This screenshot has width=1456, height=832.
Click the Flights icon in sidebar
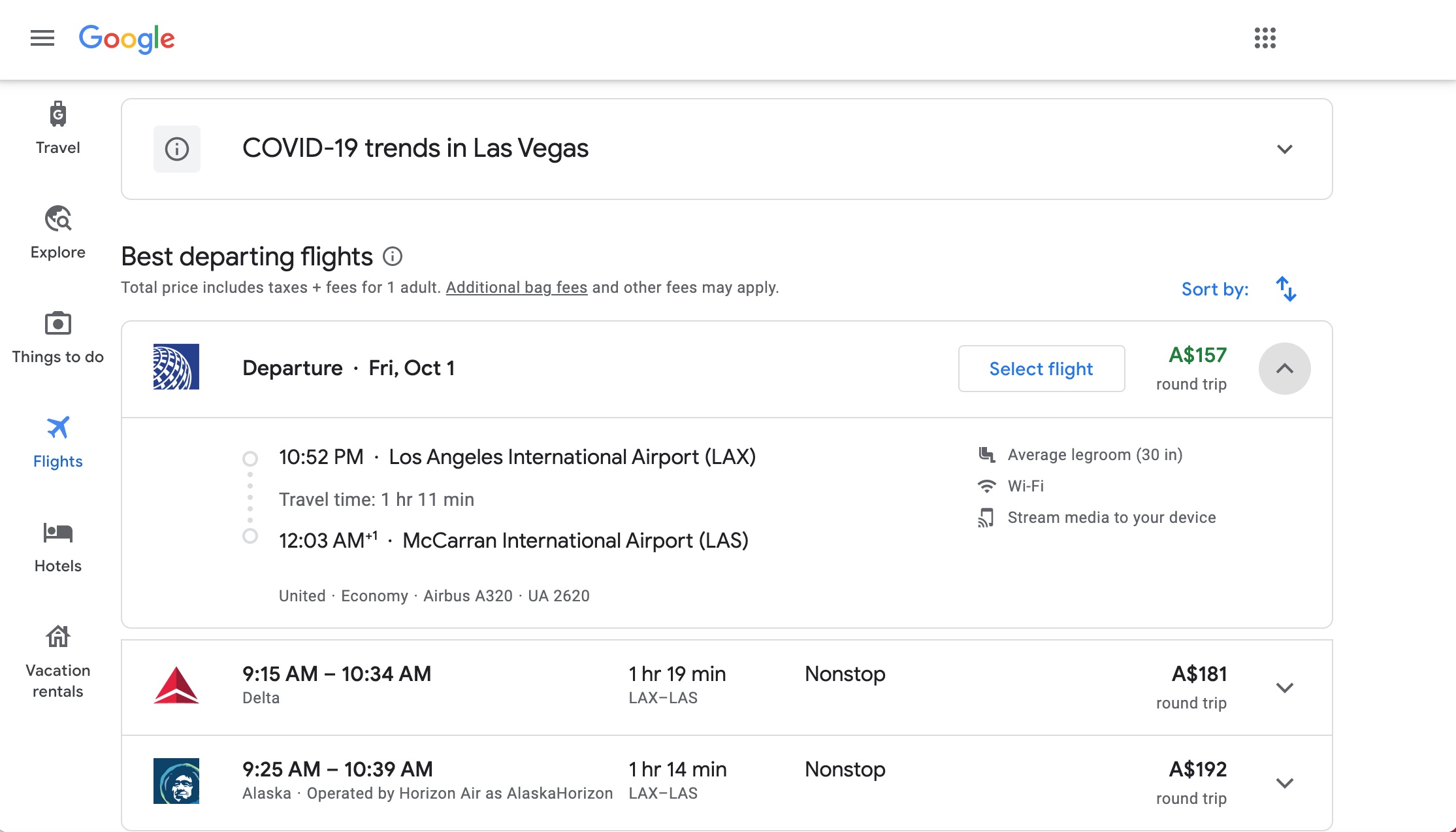pos(57,426)
